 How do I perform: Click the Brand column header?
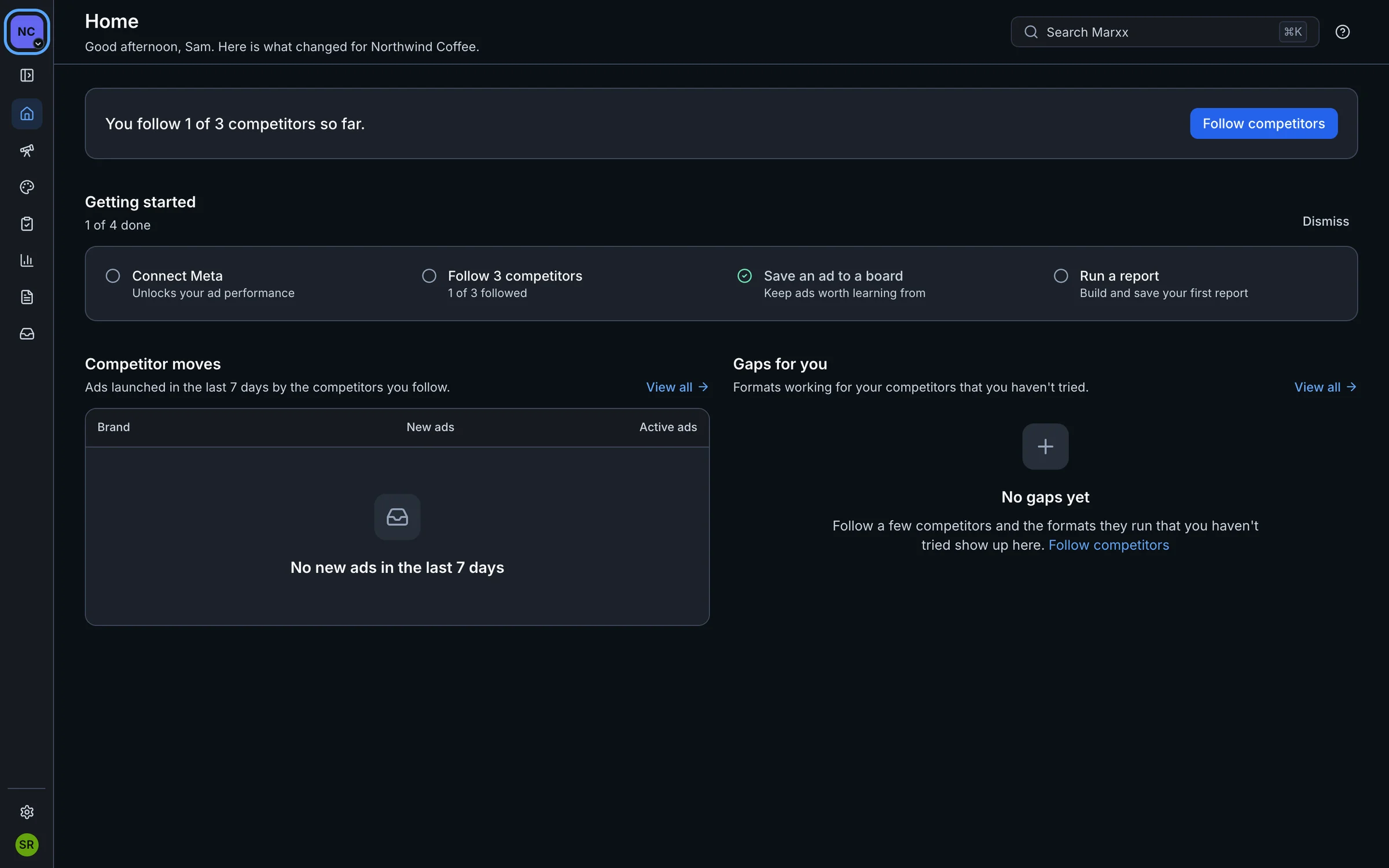(x=113, y=427)
